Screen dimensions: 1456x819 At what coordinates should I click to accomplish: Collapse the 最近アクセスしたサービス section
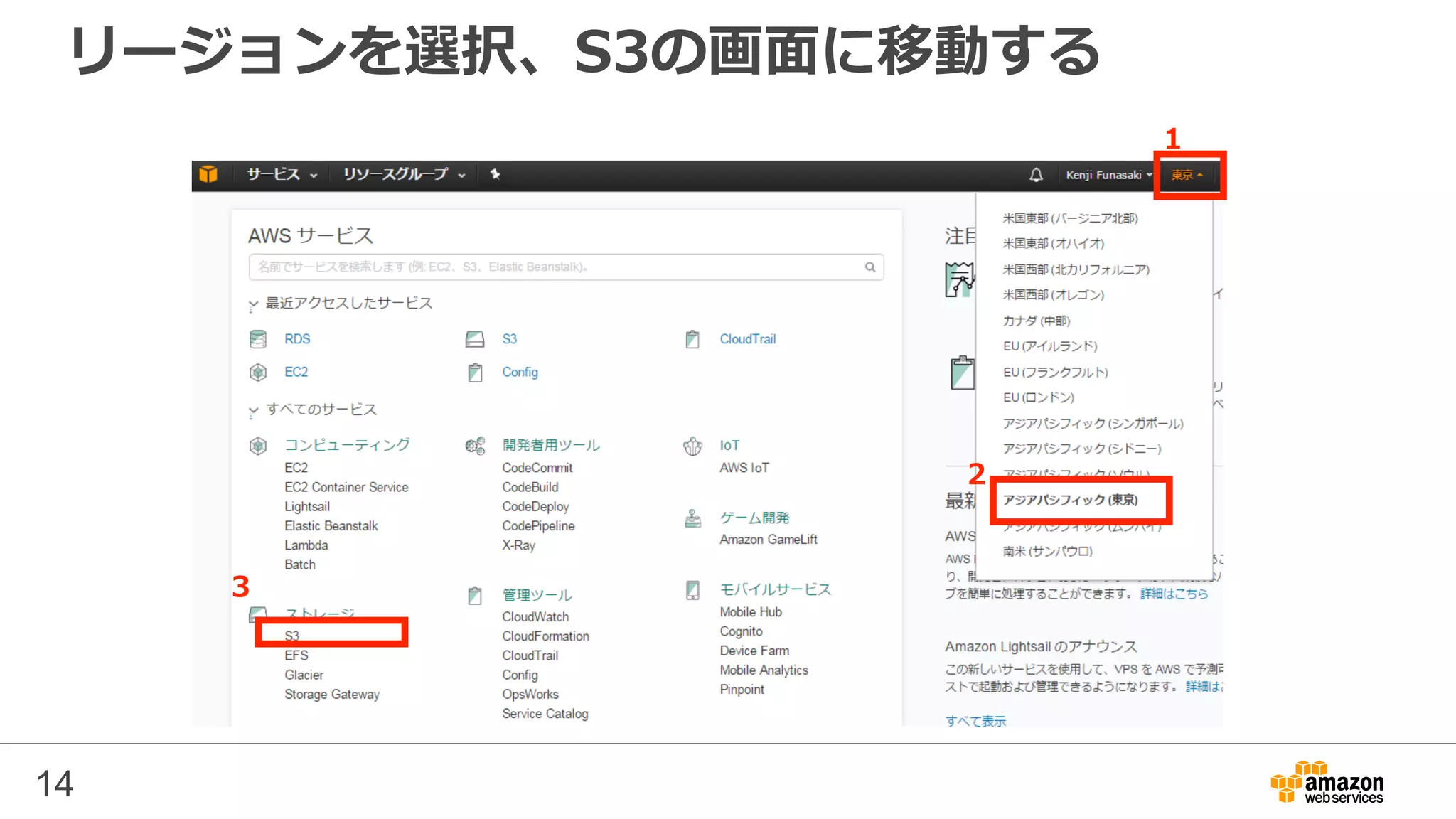[x=253, y=305]
